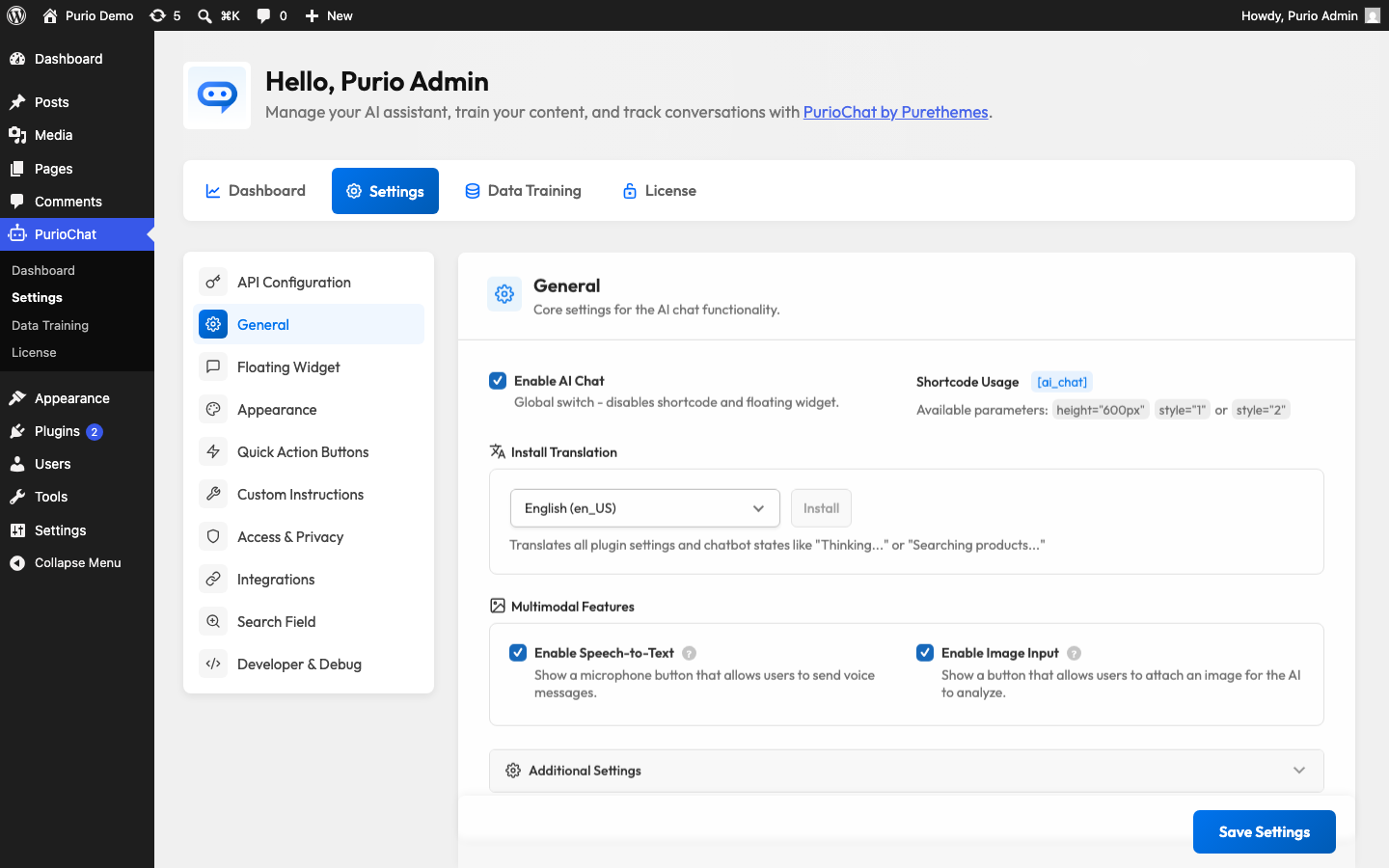Click the help icon next to Enable Speech-to-Text
This screenshot has height=868, width=1389.
click(689, 653)
